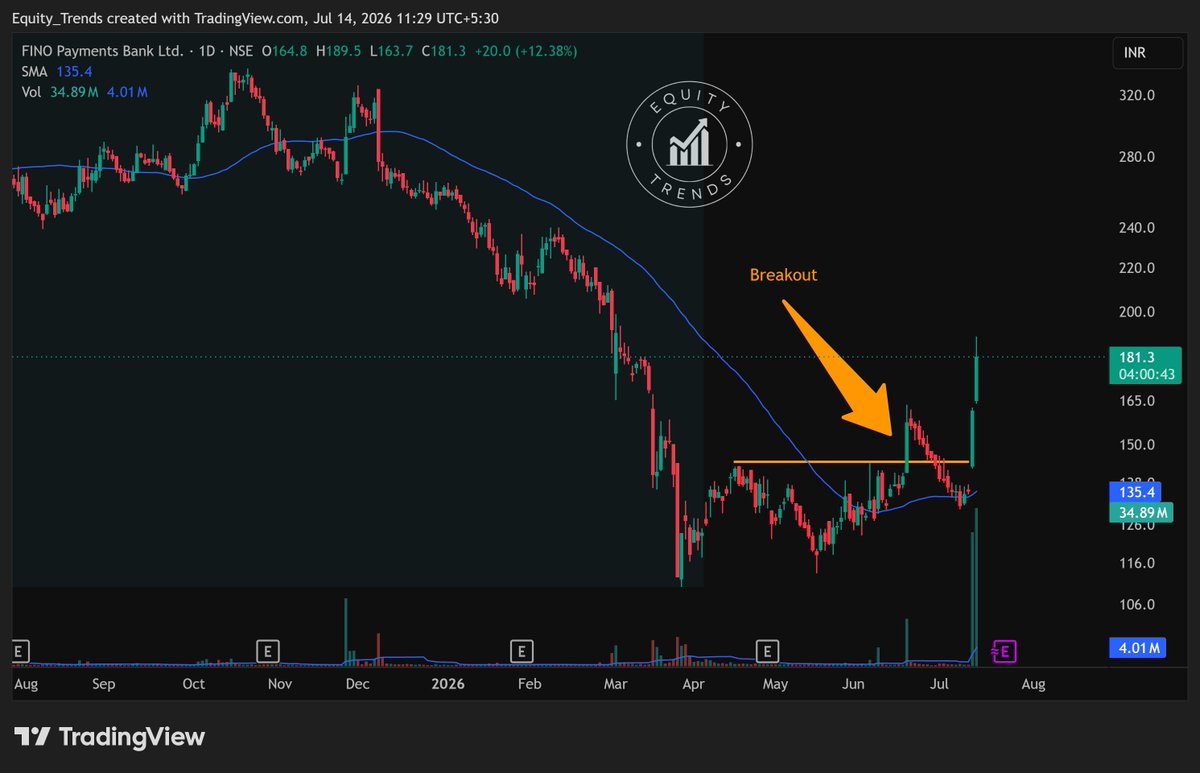Click the Nov label on time axis
The image size is (1200, 773).
click(280, 684)
